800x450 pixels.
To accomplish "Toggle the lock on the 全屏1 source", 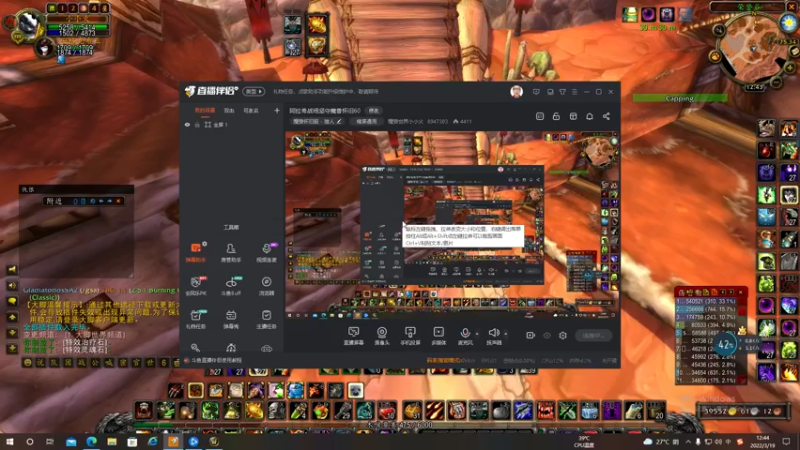I will click(x=197, y=124).
